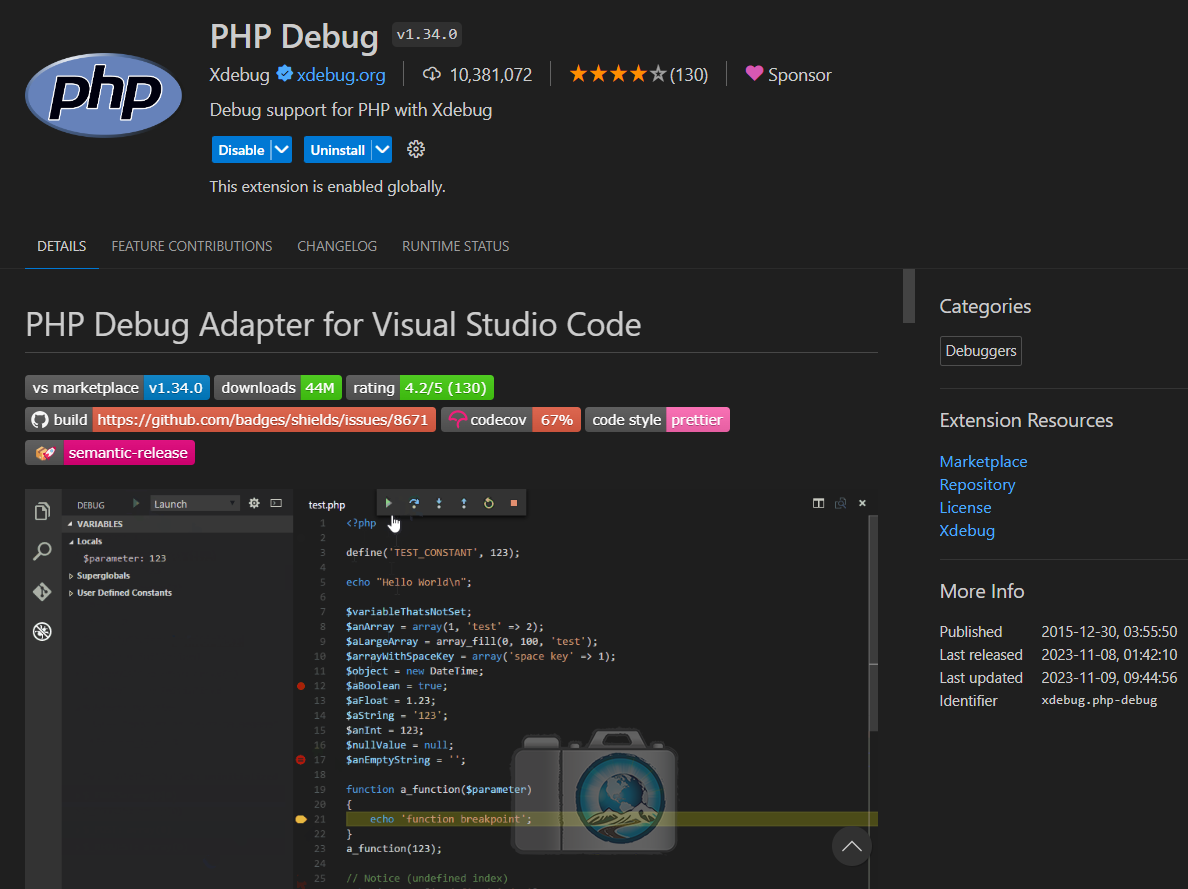
Task: Click the Continue debug button
Action: coord(389,503)
